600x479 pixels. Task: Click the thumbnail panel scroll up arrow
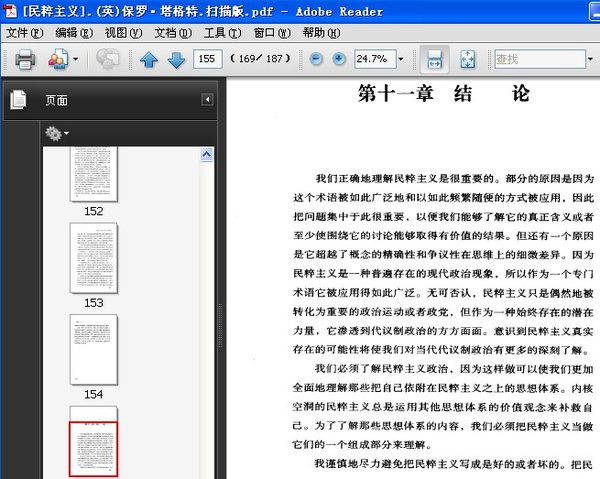(x=207, y=155)
